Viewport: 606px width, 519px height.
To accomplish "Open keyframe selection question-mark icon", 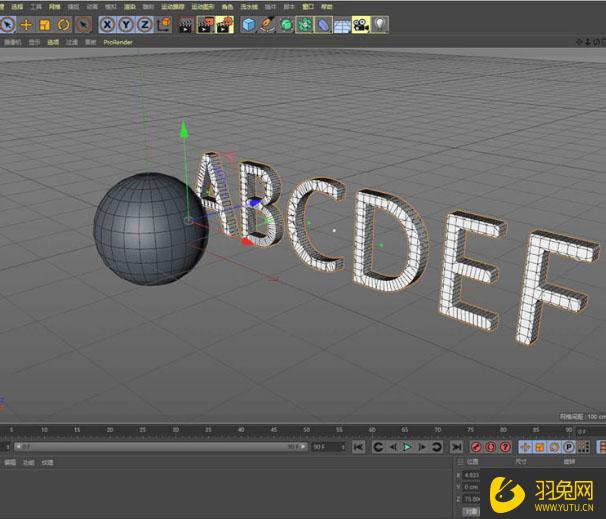I will 505,447.
